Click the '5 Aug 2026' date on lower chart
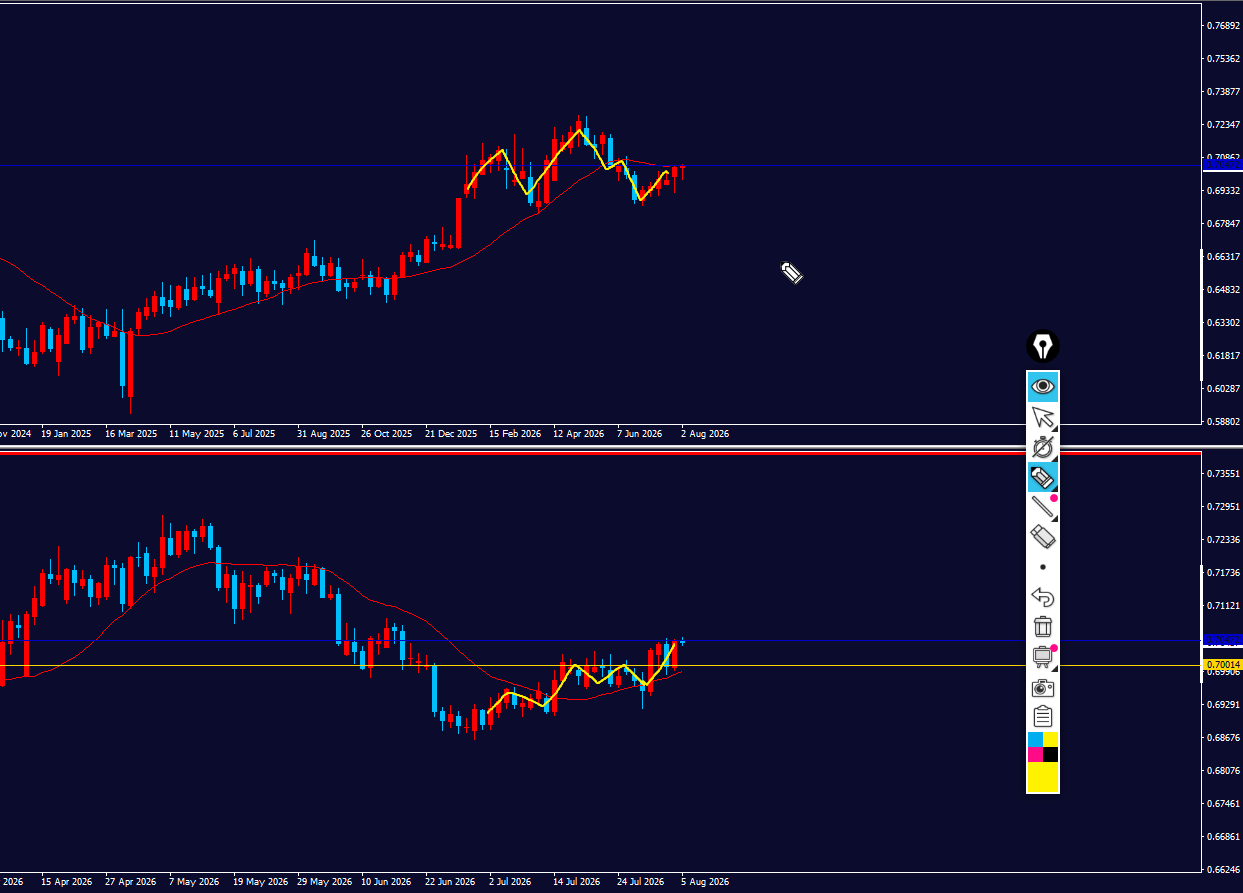1243x893 pixels. tap(705, 882)
